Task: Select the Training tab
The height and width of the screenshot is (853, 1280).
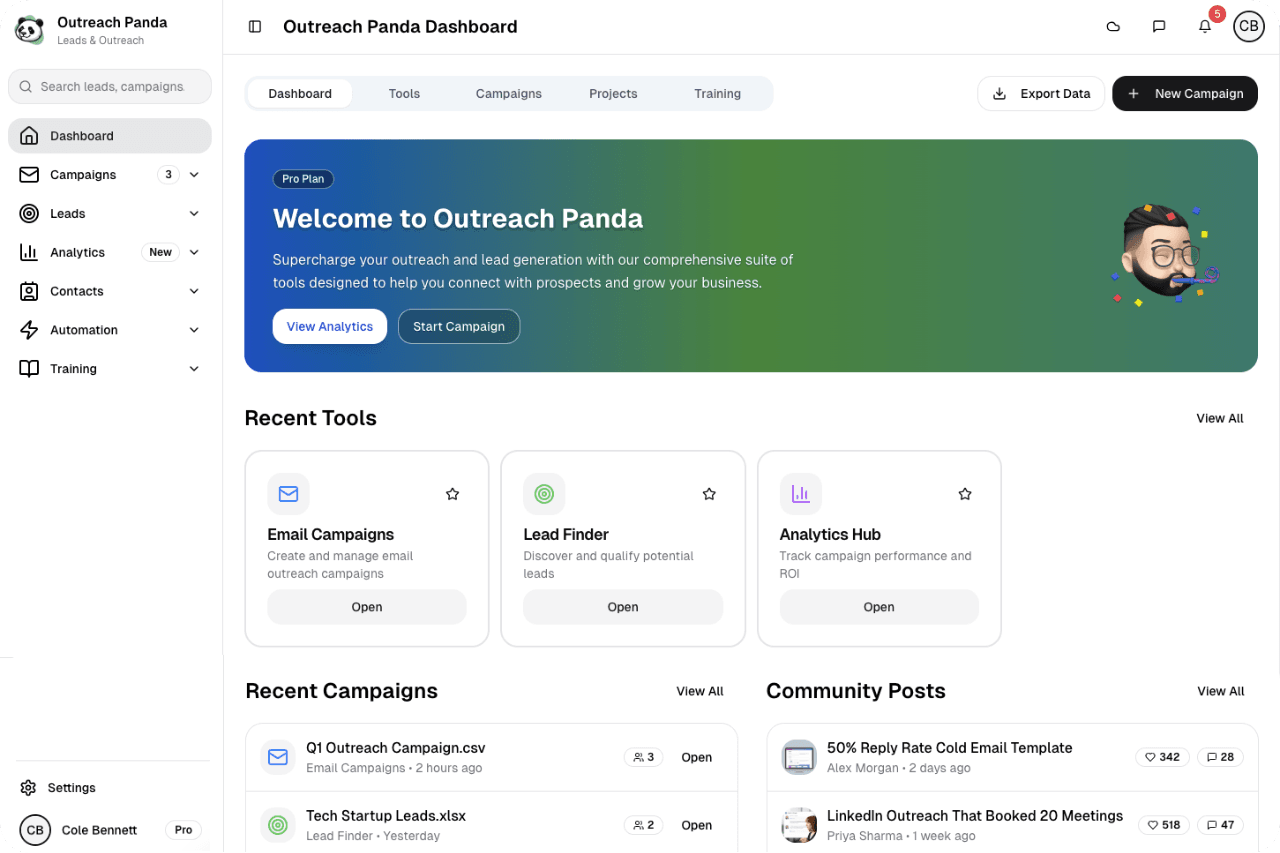Action: pyautogui.click(x=717, y=93)
